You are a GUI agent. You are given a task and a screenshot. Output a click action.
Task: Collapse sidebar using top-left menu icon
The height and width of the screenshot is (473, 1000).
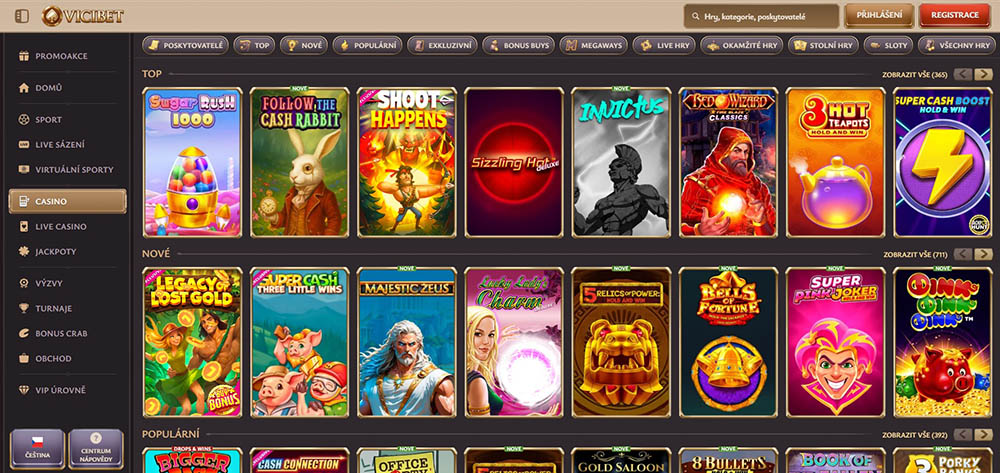pos(22,16)
